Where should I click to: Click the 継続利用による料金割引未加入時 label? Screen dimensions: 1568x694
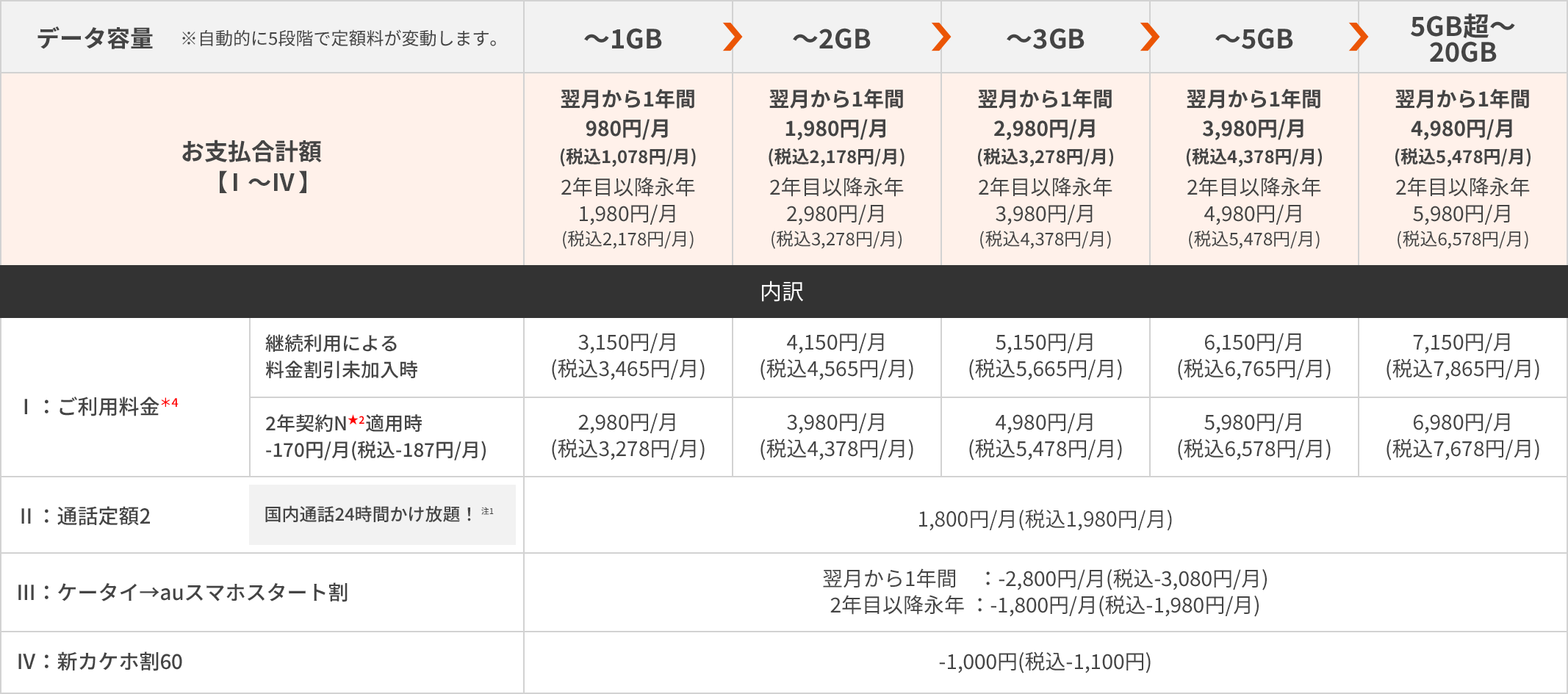click(x=341, y=356)
